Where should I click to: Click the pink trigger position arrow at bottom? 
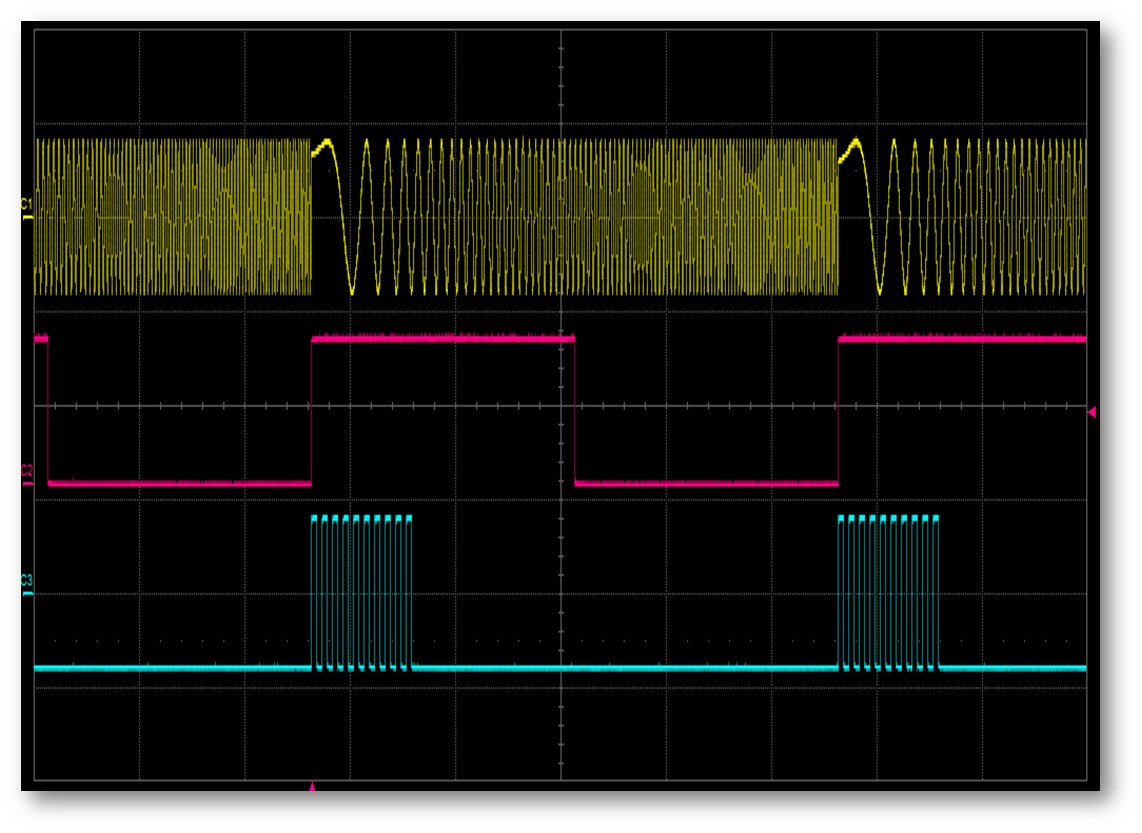(312, 788)
